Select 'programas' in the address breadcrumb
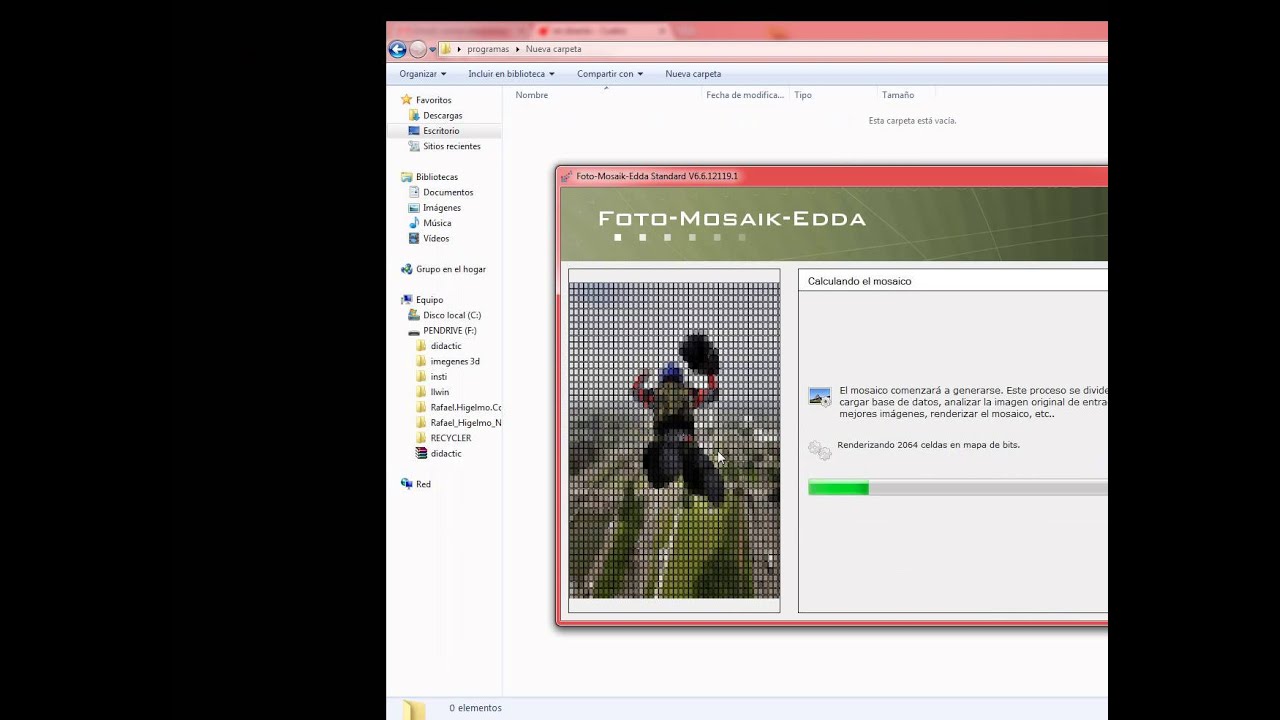1280x720 pixels. 488,49
